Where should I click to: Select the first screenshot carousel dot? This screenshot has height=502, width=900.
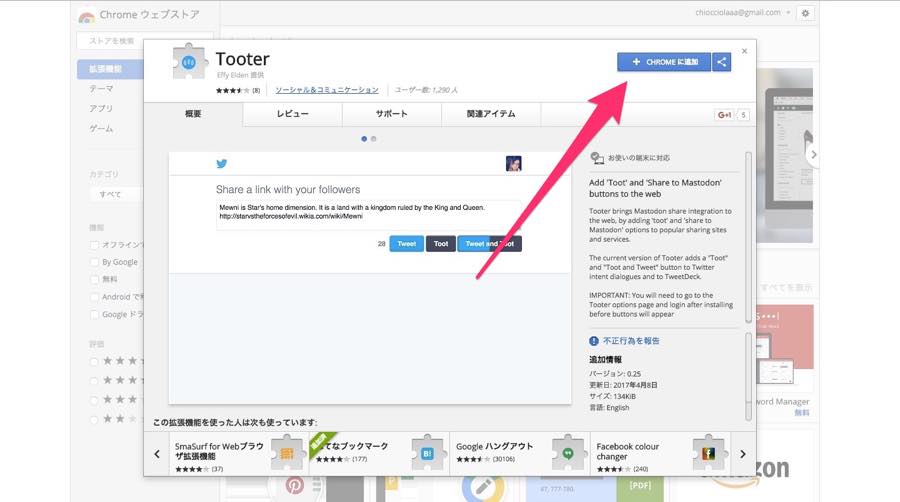pyautogui.click(x=364, y=139)
